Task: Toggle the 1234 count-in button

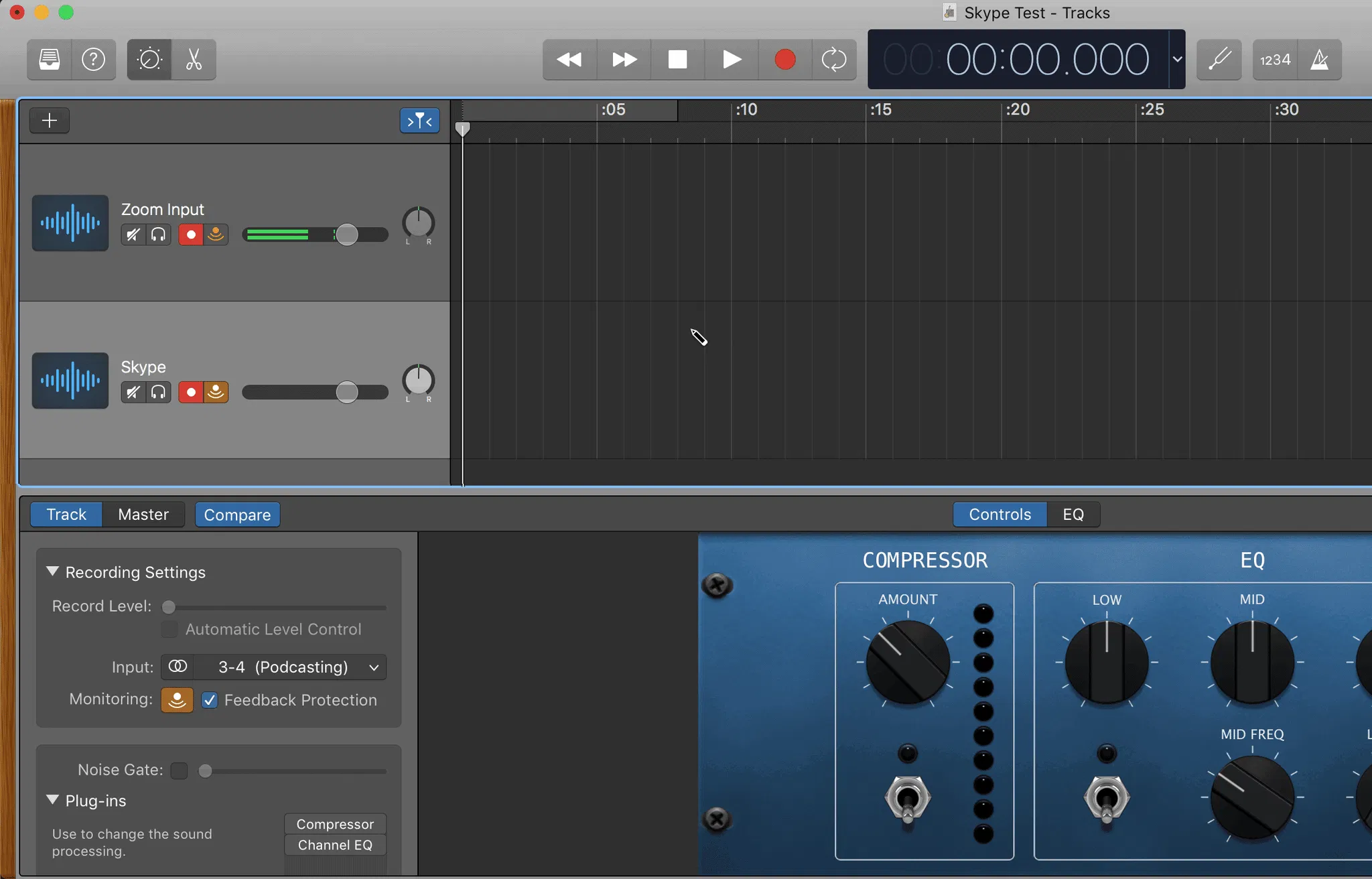Action: pyautogui.click(x=1275, y=60)
